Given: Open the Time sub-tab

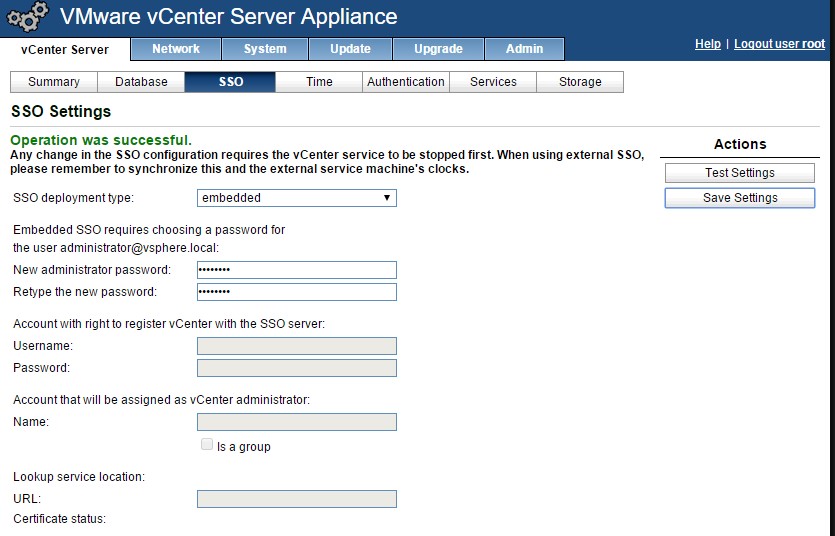Looking at the screenshot, I should [319, 82].
